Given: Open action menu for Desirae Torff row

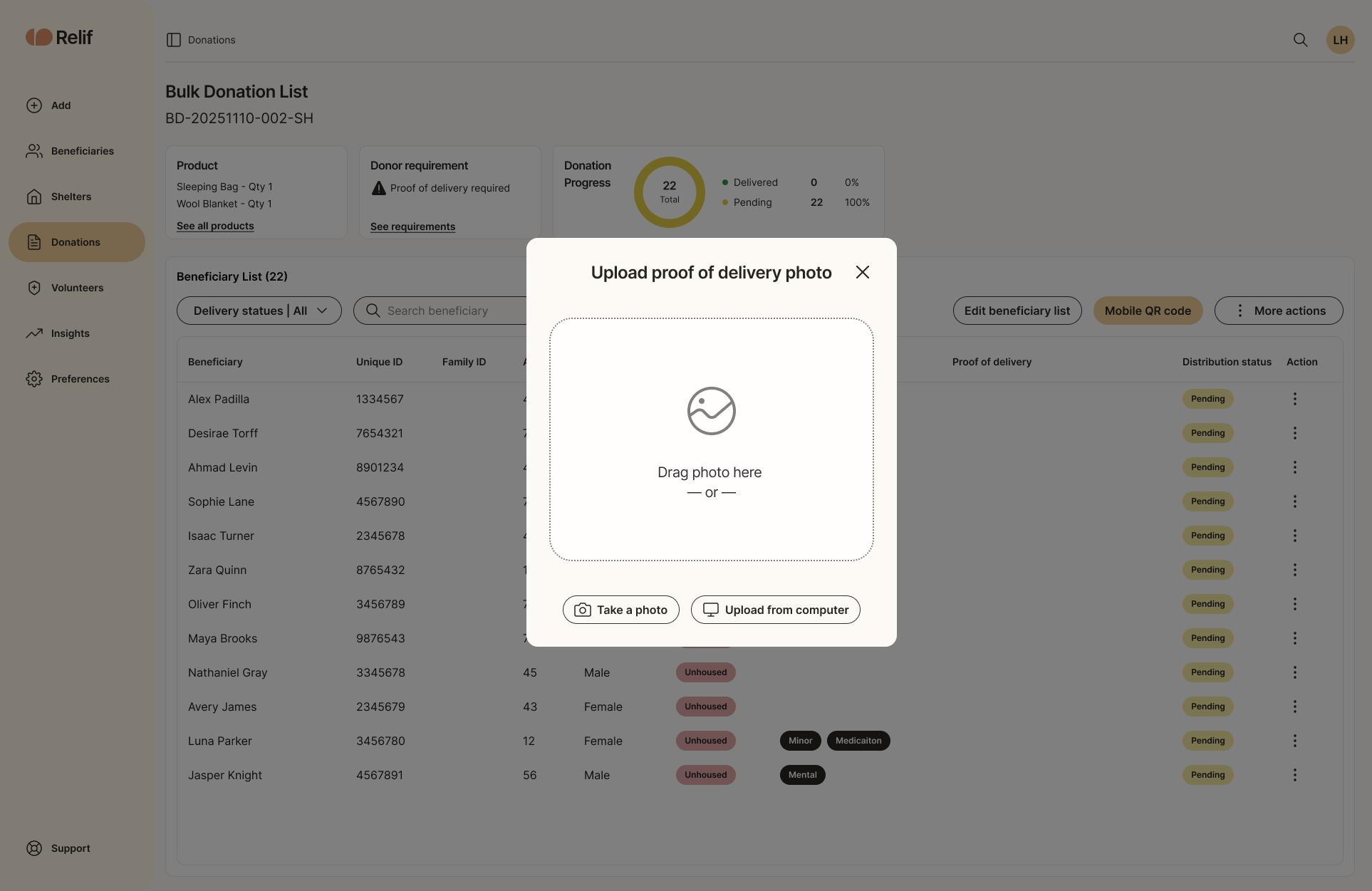Looking at the screenshot, I should pos(1294,433).
